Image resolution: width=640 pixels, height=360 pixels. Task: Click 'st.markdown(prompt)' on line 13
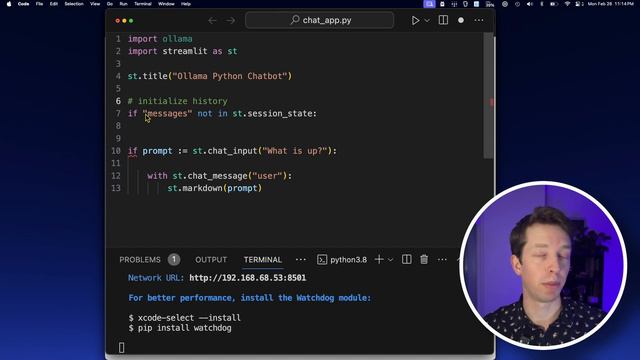click(215, 188)
